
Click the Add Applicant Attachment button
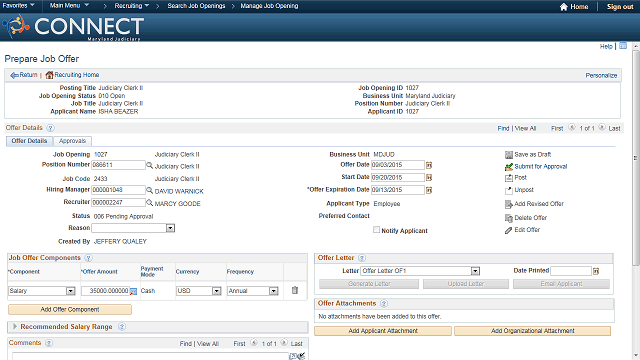coord(383,331)
